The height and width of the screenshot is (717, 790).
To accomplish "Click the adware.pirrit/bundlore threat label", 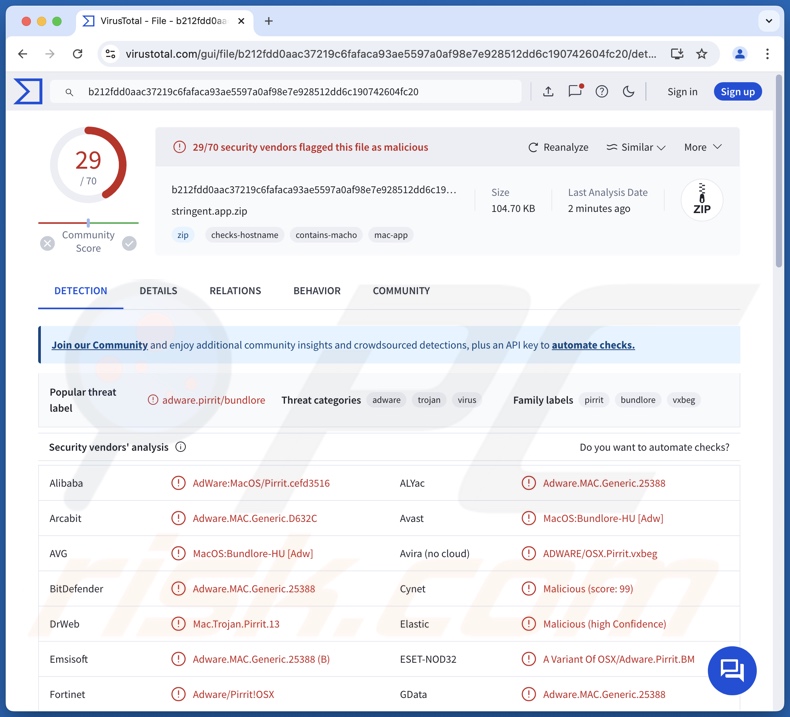I will pyautogui.click(x=214, y=400).
